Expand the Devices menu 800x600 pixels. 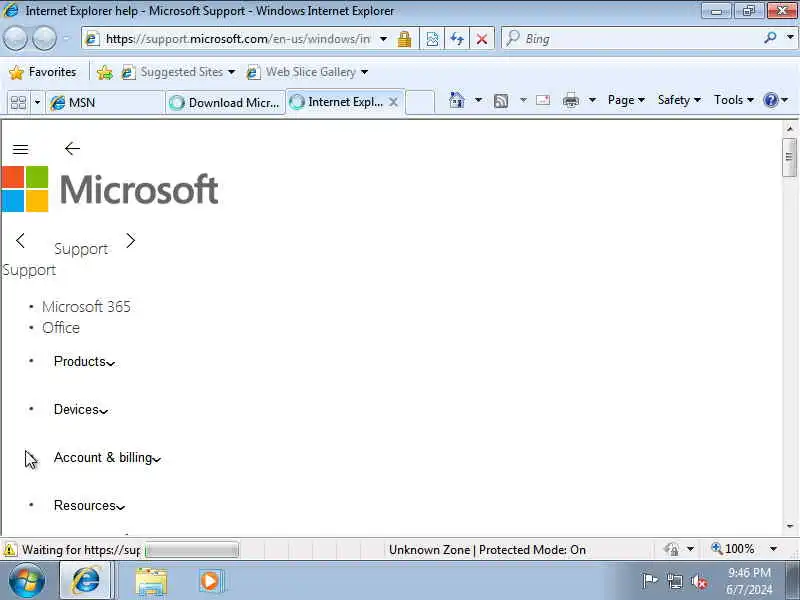pos(81,409)
